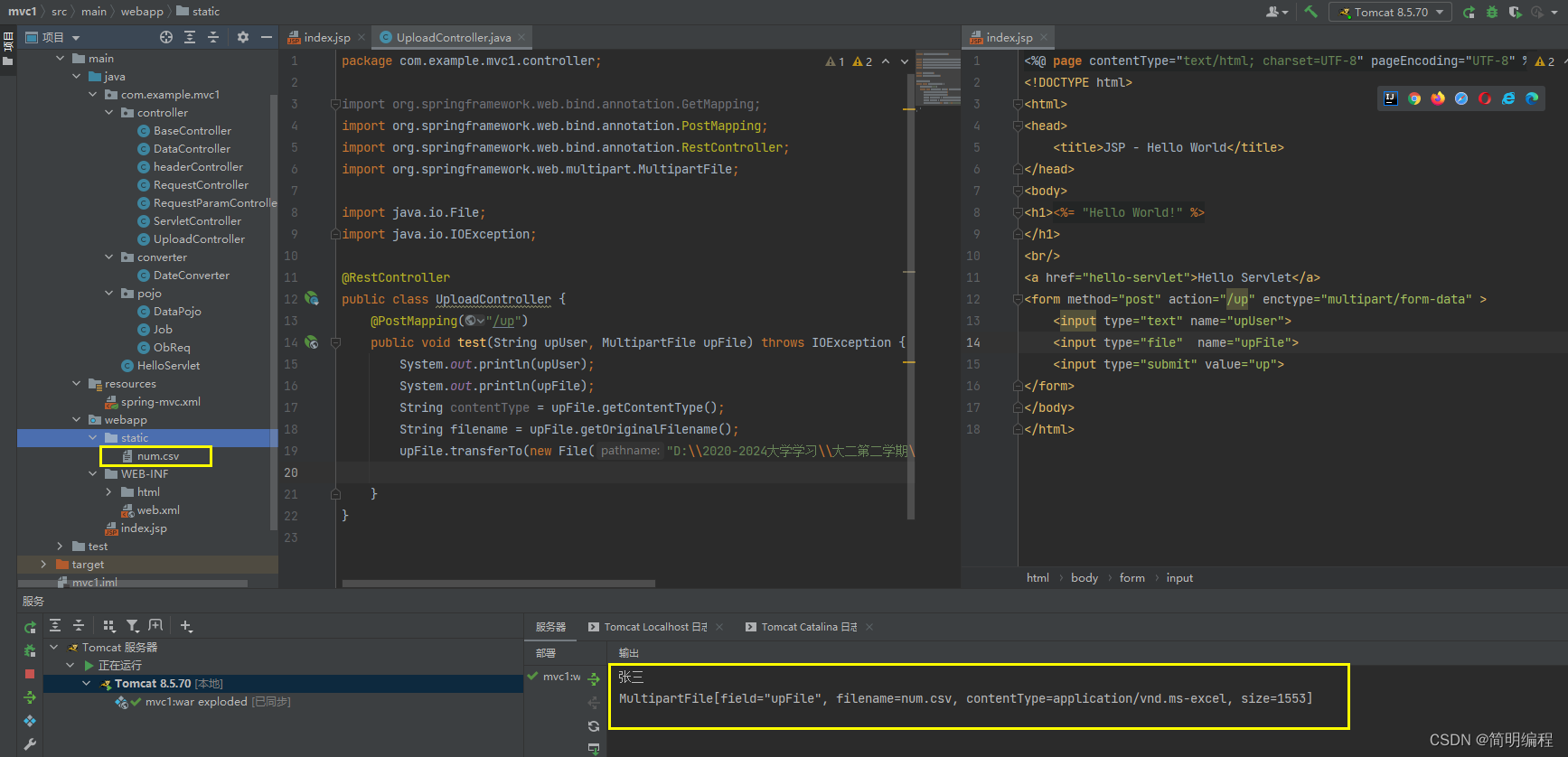Click the Services update application icon
The image size is (1568, 757).
pos(30,721)
